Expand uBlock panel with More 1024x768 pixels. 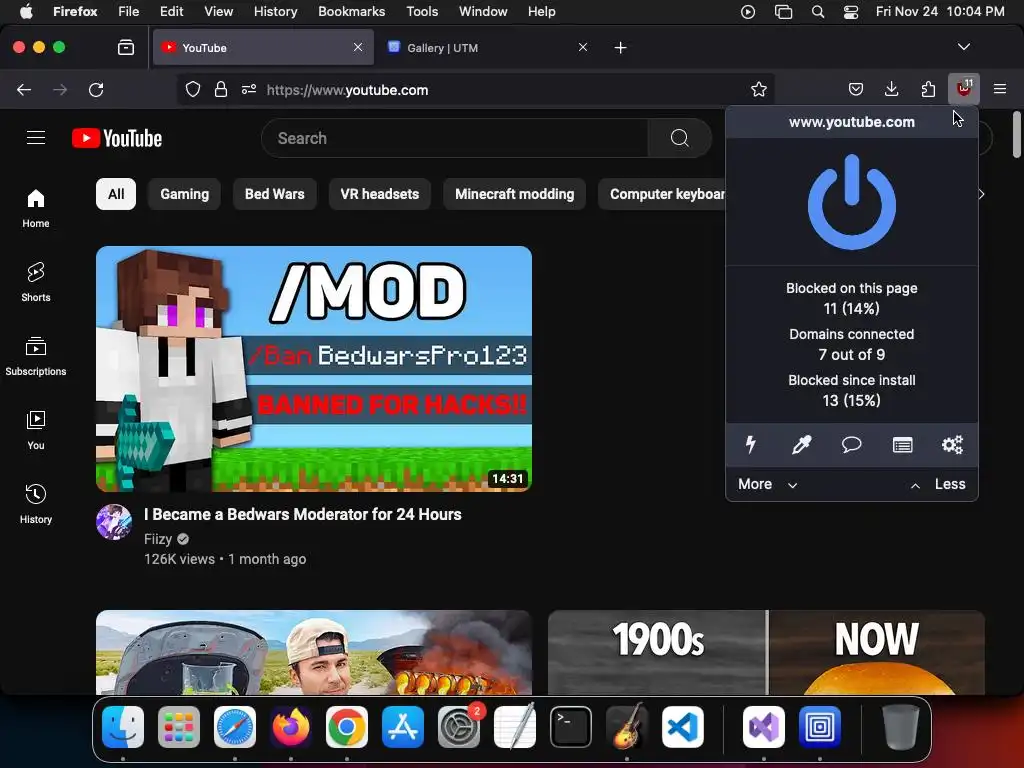point(768,484)
